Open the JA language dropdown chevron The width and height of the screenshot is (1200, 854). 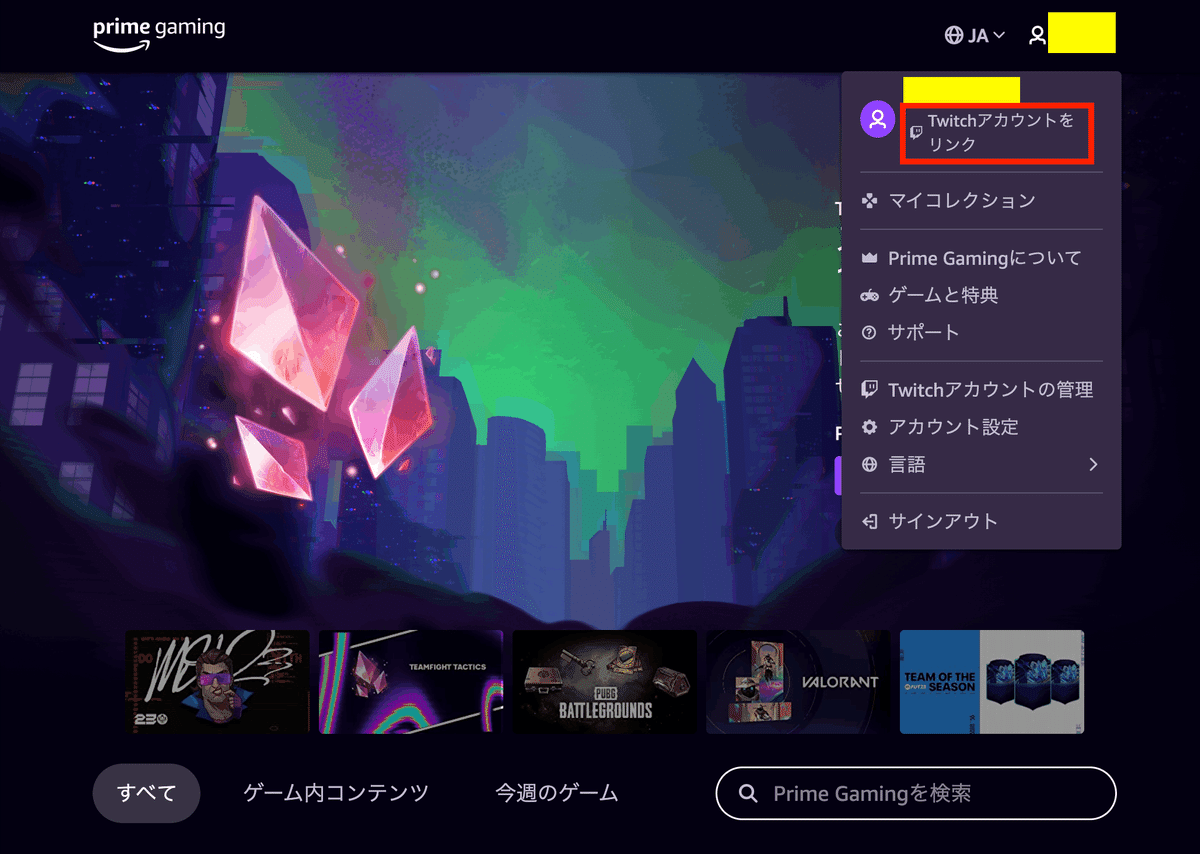coord(999,36)
